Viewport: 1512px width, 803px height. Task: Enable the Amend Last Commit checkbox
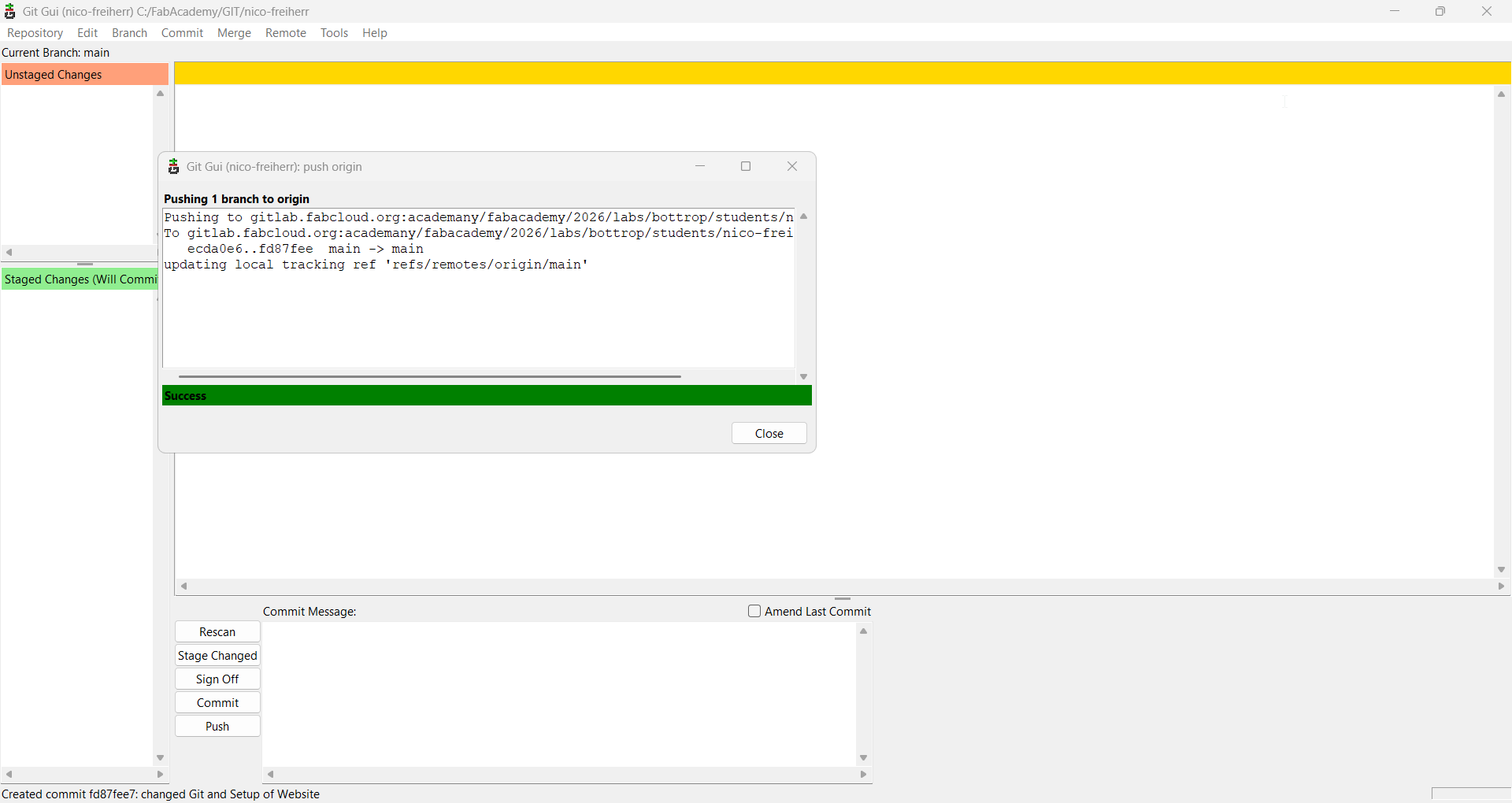[754, 612]
